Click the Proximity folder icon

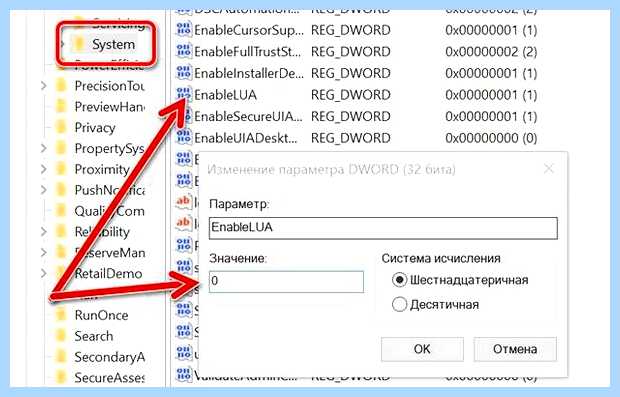(x=61, y=169)
